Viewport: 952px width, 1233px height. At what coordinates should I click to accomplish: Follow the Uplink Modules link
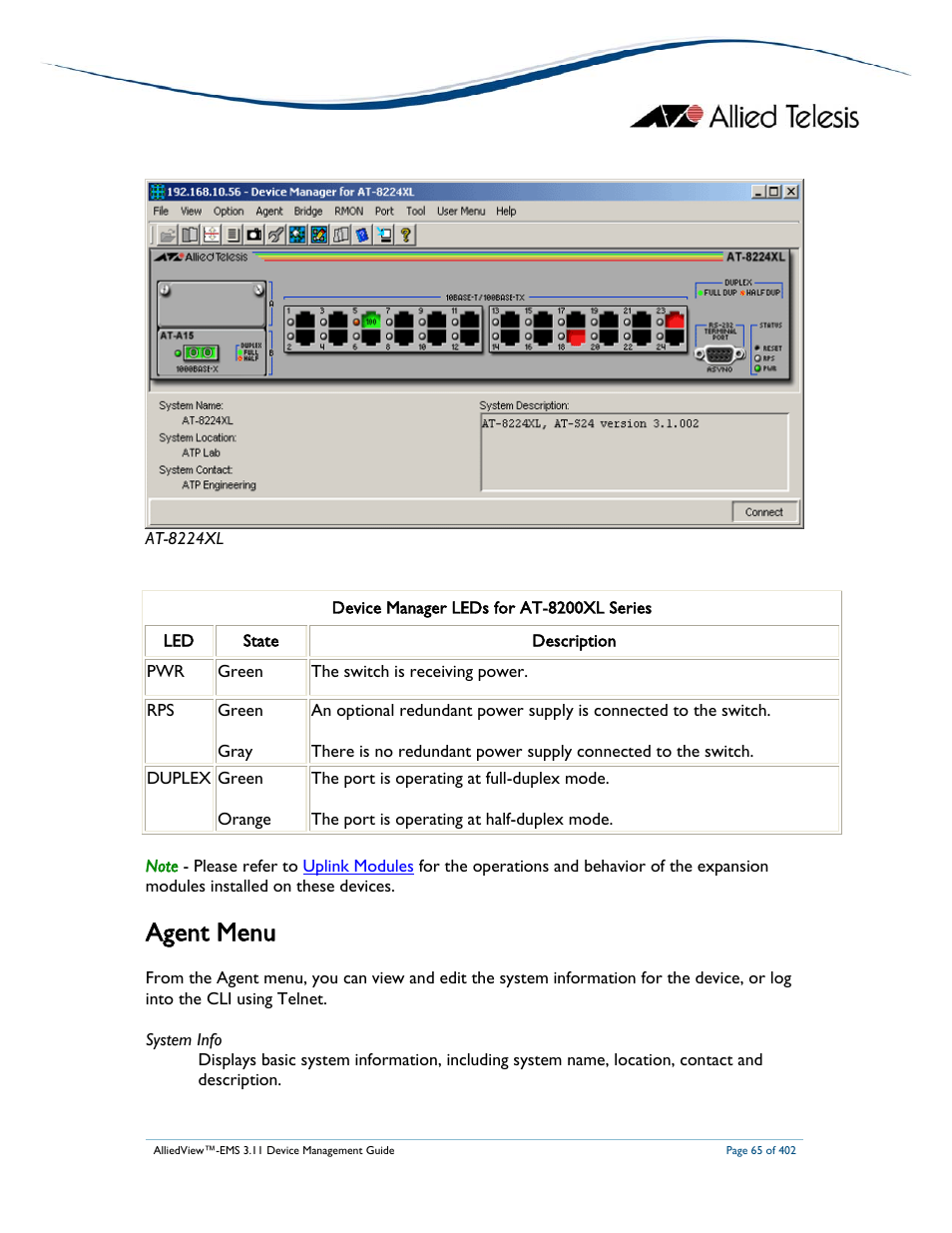coord(358,866)
